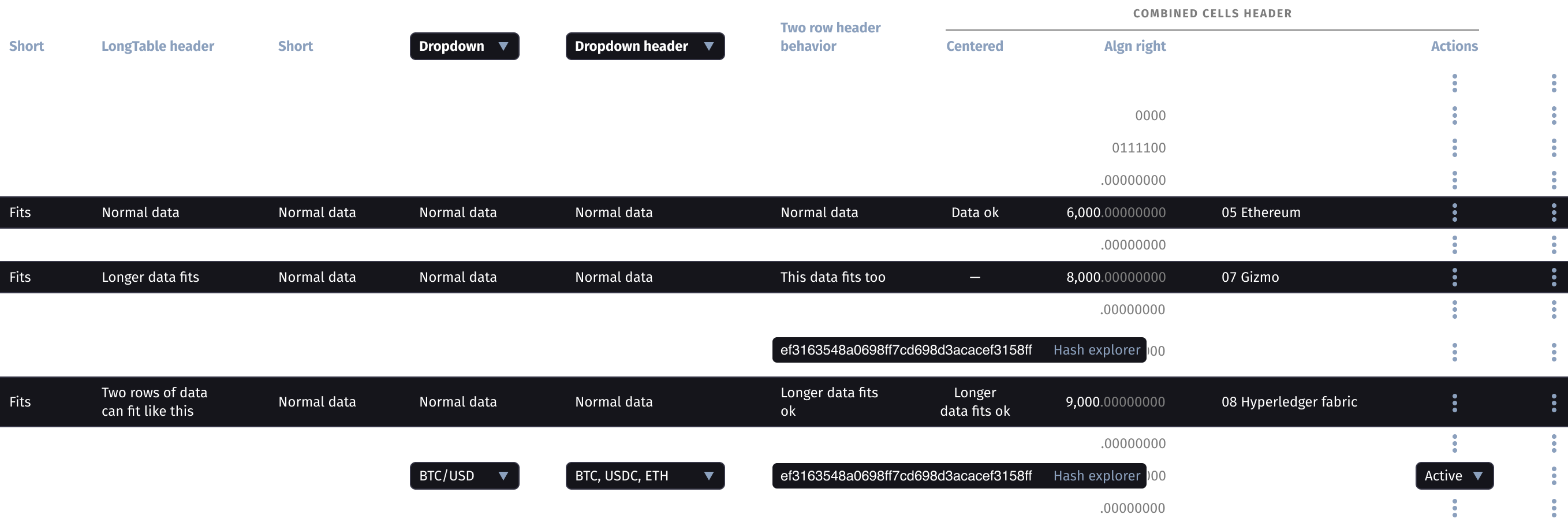Viewport: 1568px width, 522px height.
Task: Open Actions column kebab menu for 02 Bitcoin
Action: click(1454, 115)
